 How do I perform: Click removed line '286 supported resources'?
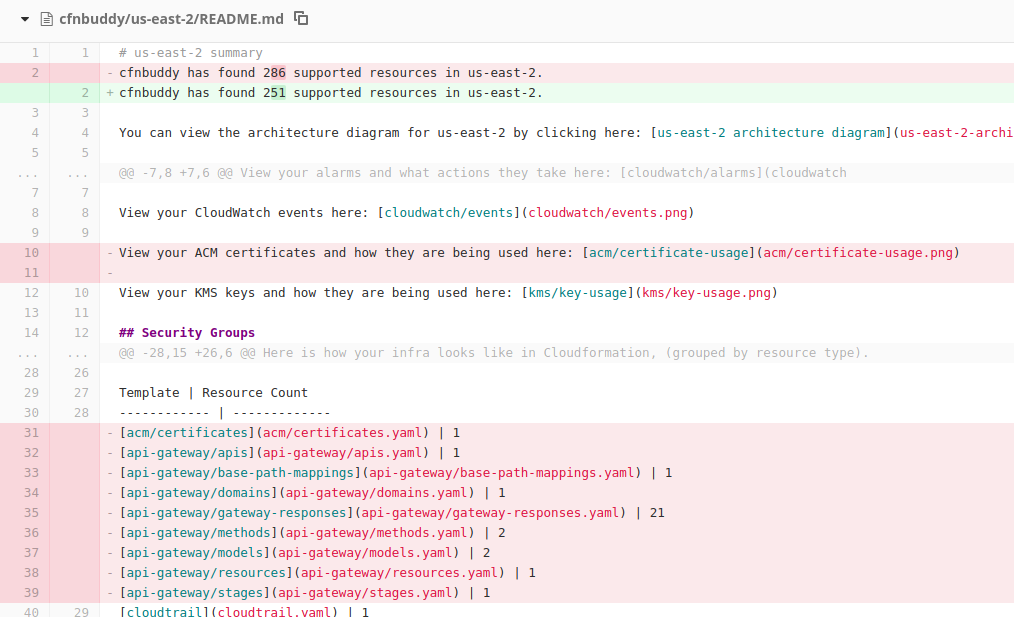[331, 73]
